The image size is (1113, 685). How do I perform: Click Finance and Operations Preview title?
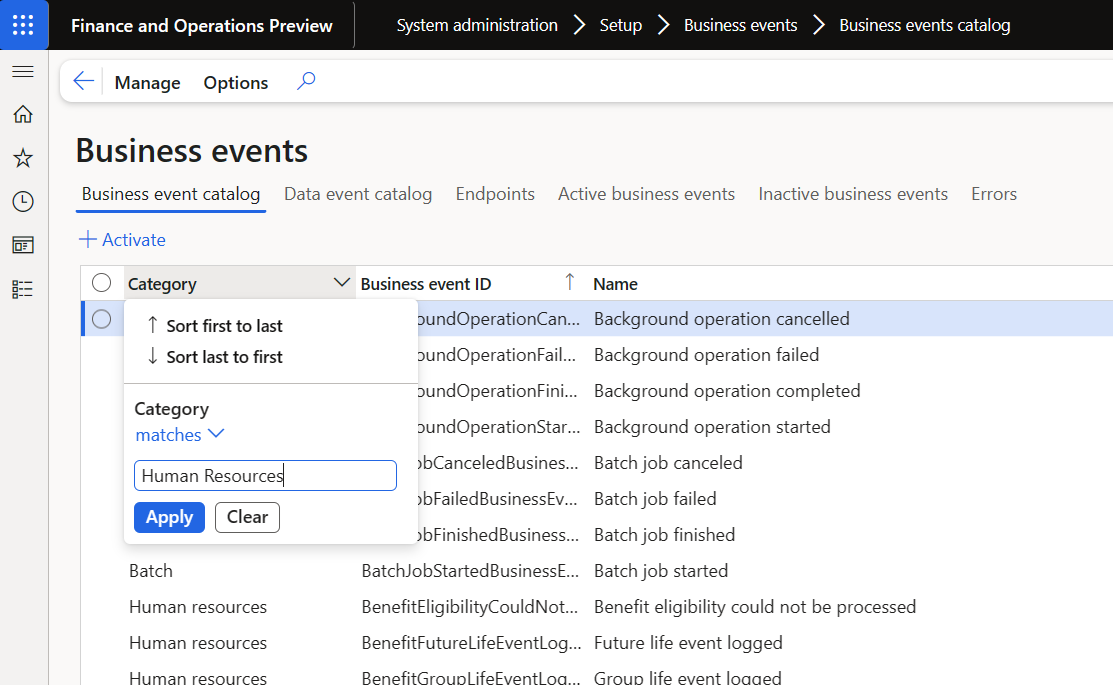[202, 26]
